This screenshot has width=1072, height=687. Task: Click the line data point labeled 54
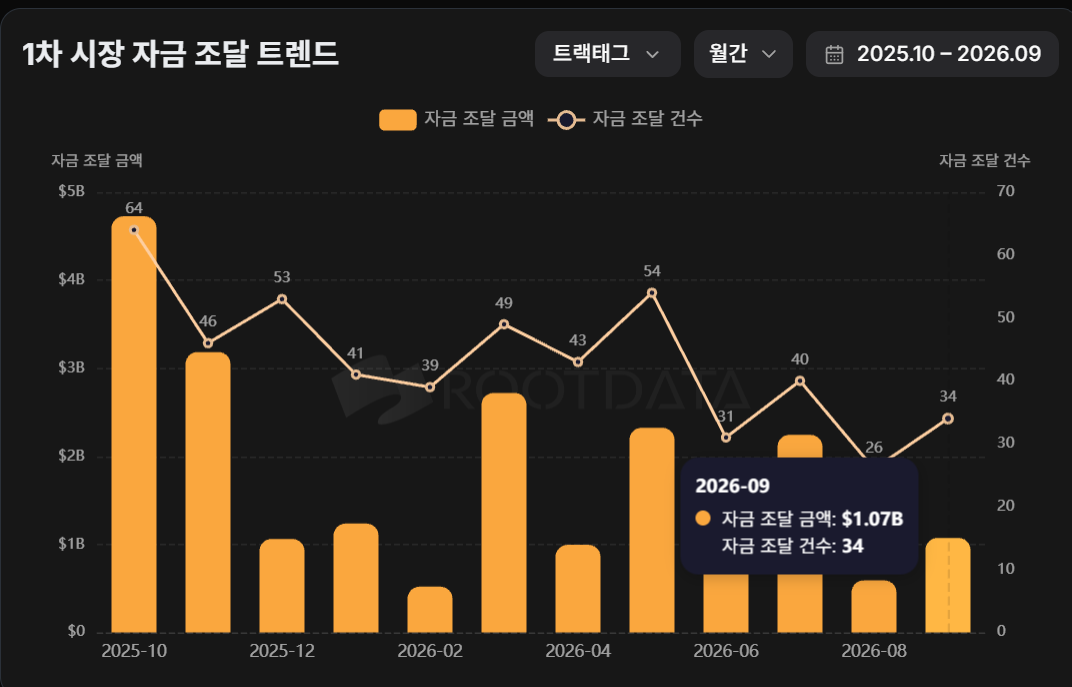pos(652,293)
